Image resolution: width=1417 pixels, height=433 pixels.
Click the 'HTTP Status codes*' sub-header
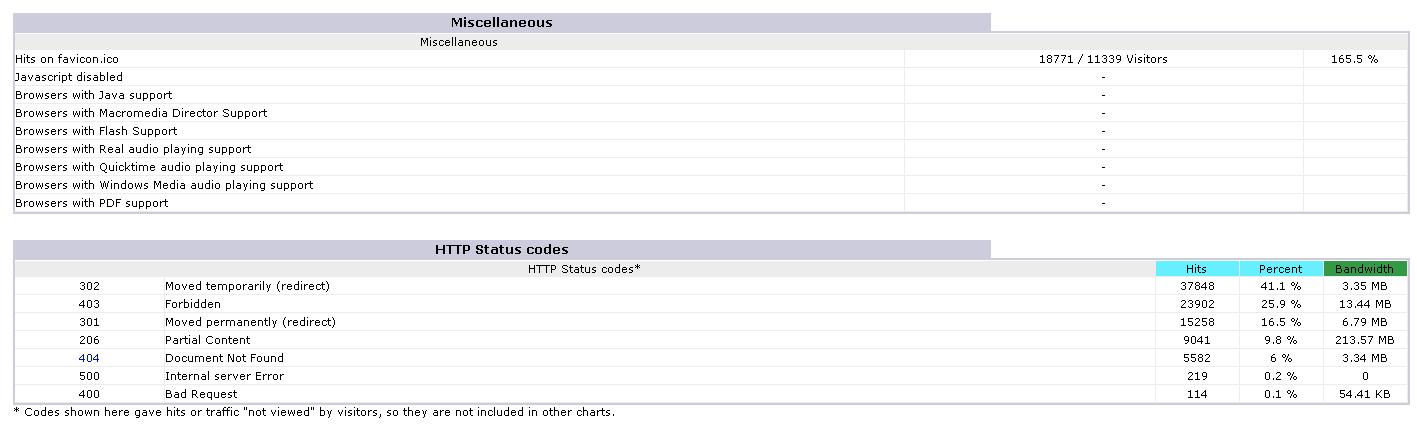click(x=584, y=269)
